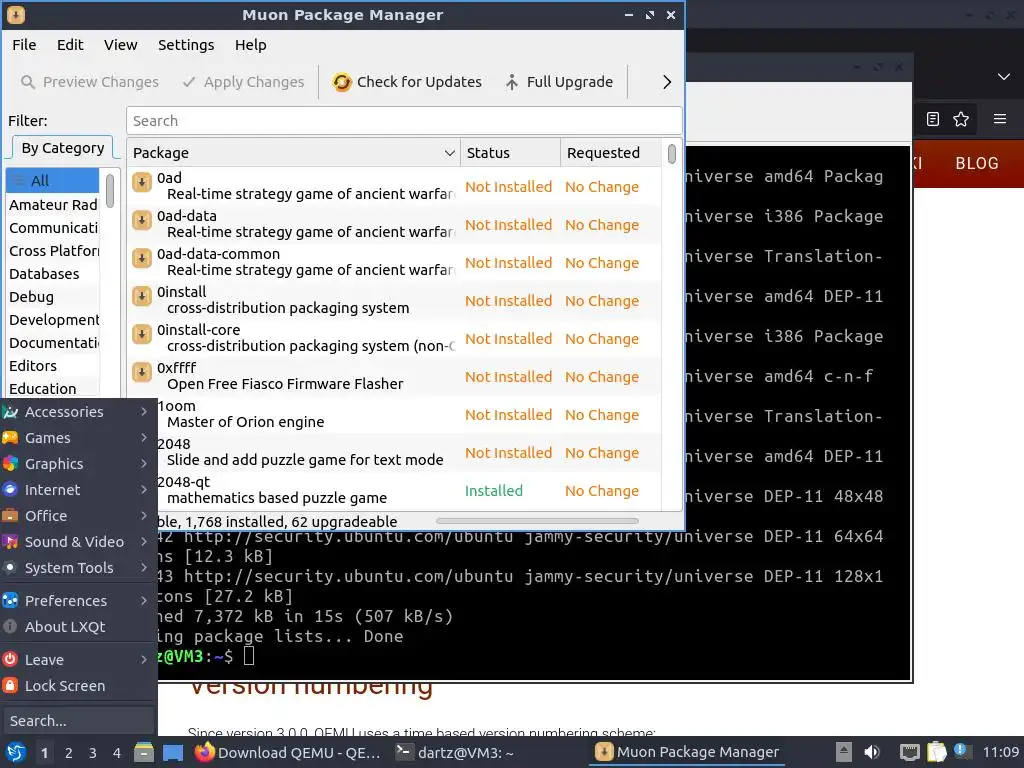Click the volume speaker tray icon
The image size is (1024, 768).
(872, 752)
